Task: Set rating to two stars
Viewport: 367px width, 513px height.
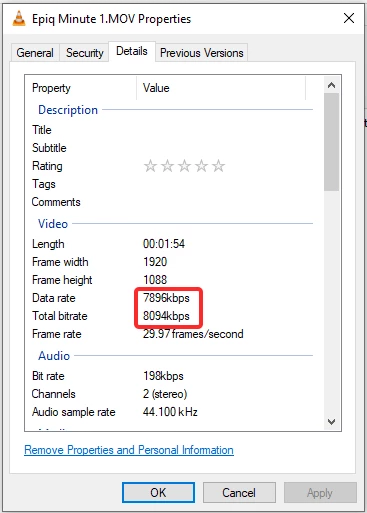Action: click(167, 166)
